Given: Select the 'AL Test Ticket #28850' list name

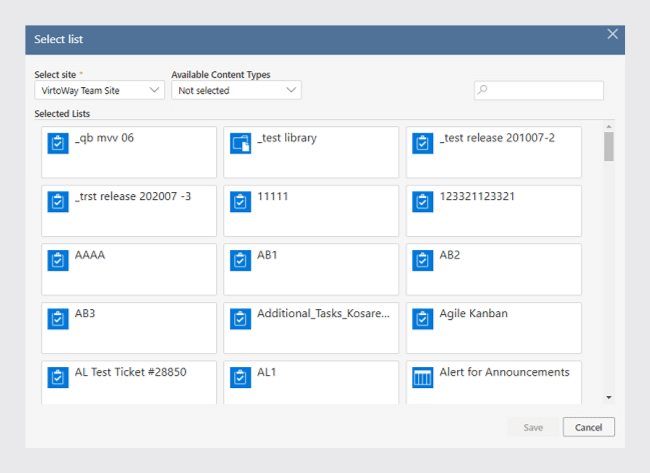Looking at the screenshot, I should pyautogui.click(x=131, y=372).
